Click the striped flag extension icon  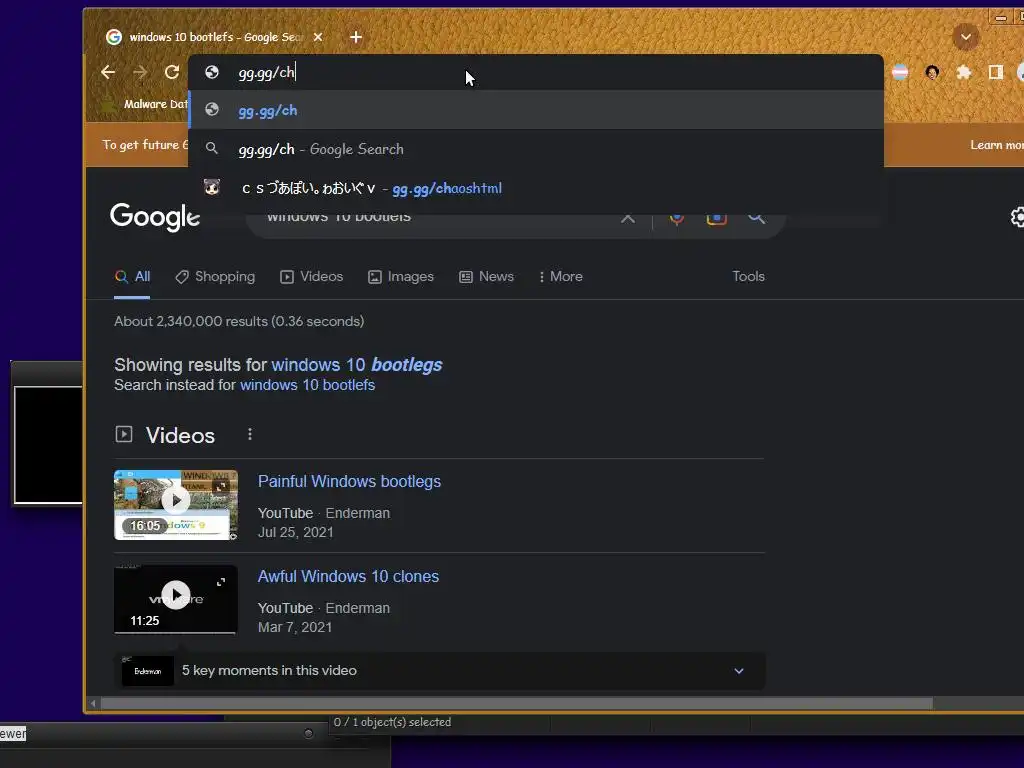900,72
